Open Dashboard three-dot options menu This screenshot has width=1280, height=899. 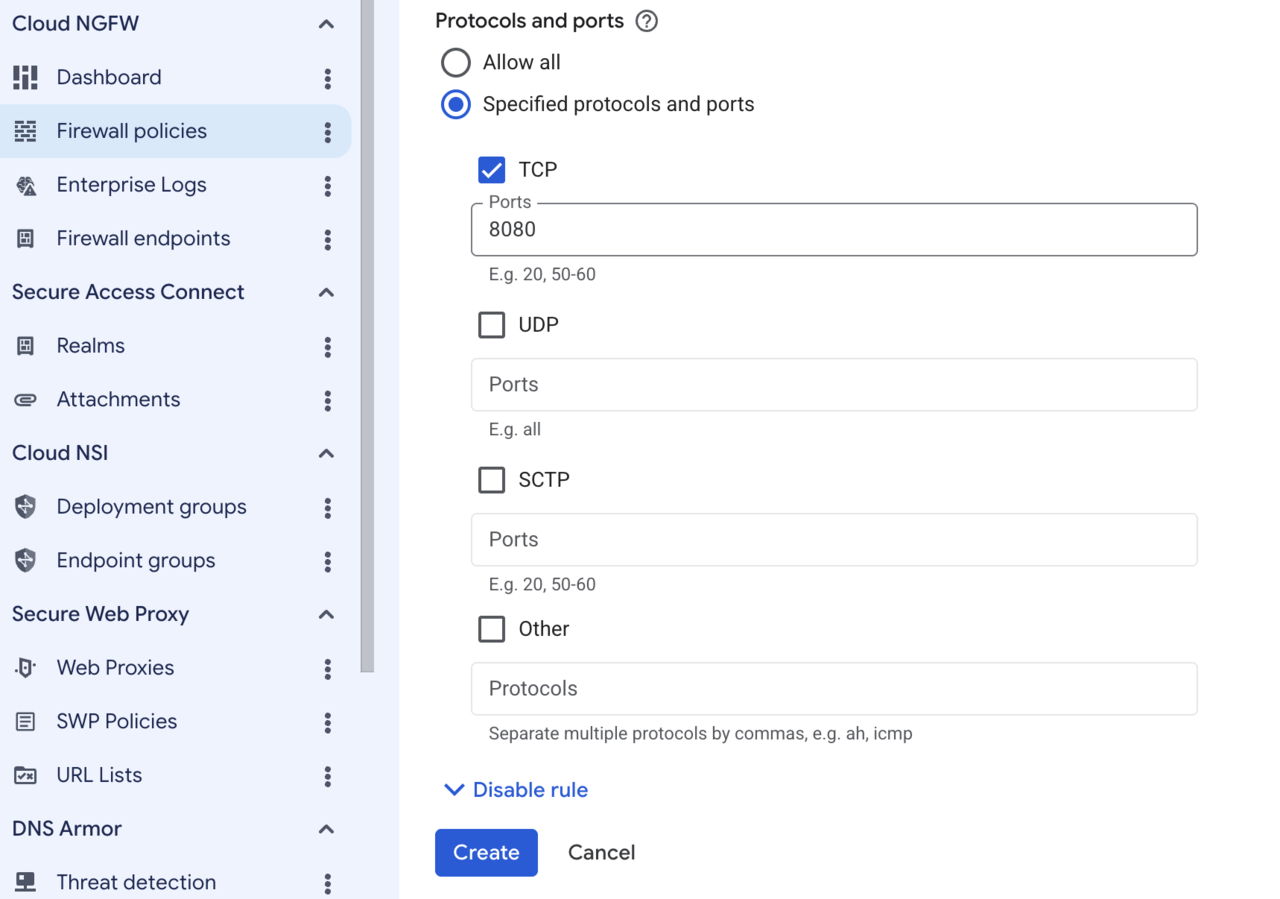click(327, 78)
